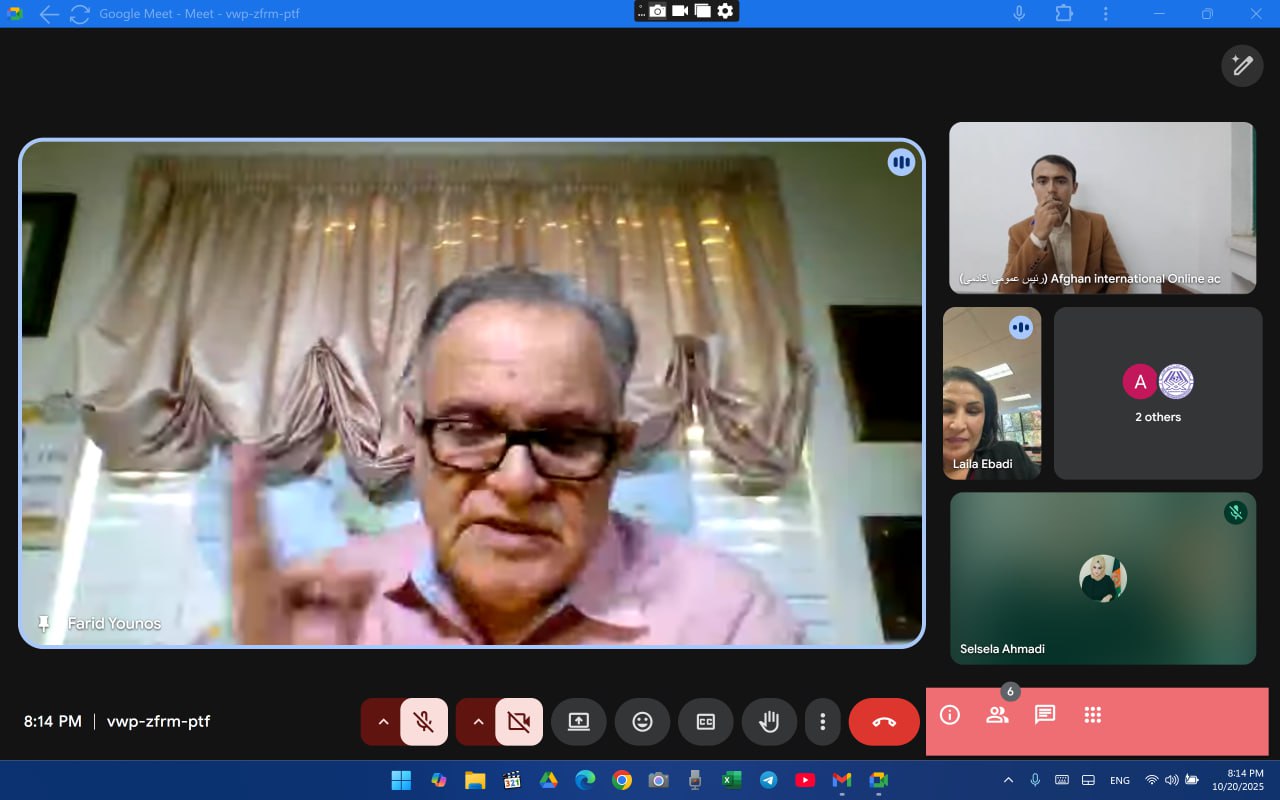
Task: Open meeting details info icon
Action: tap(950, 715)
